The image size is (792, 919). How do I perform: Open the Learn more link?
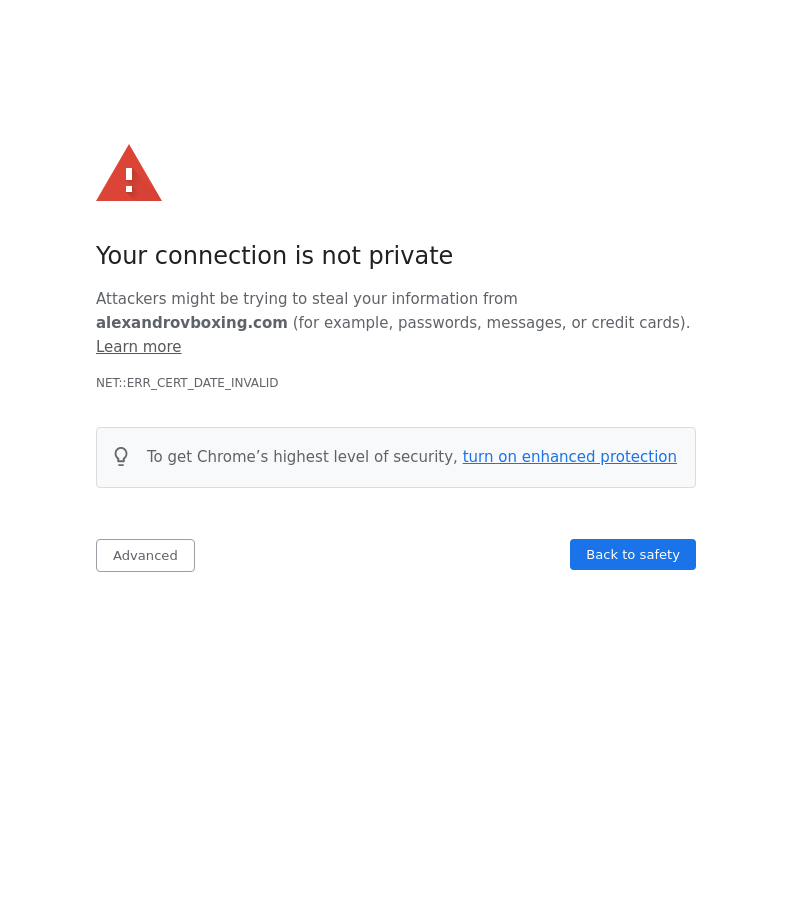click(138, 347)
